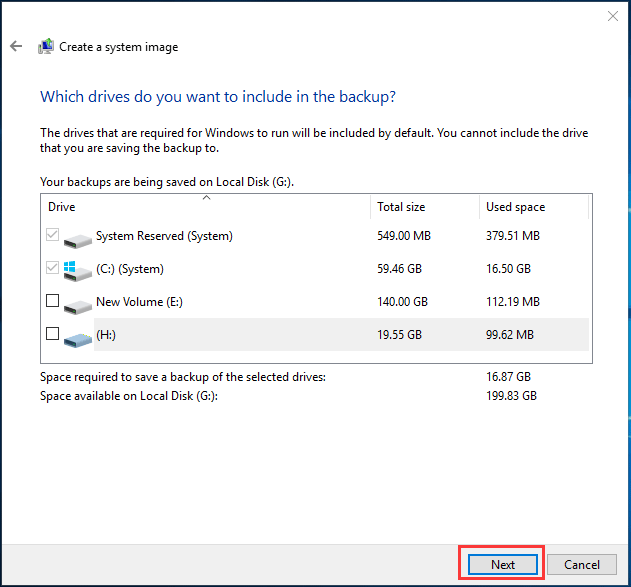
Task: Select the System Reserved (System) row text
Action: point(164,236)
